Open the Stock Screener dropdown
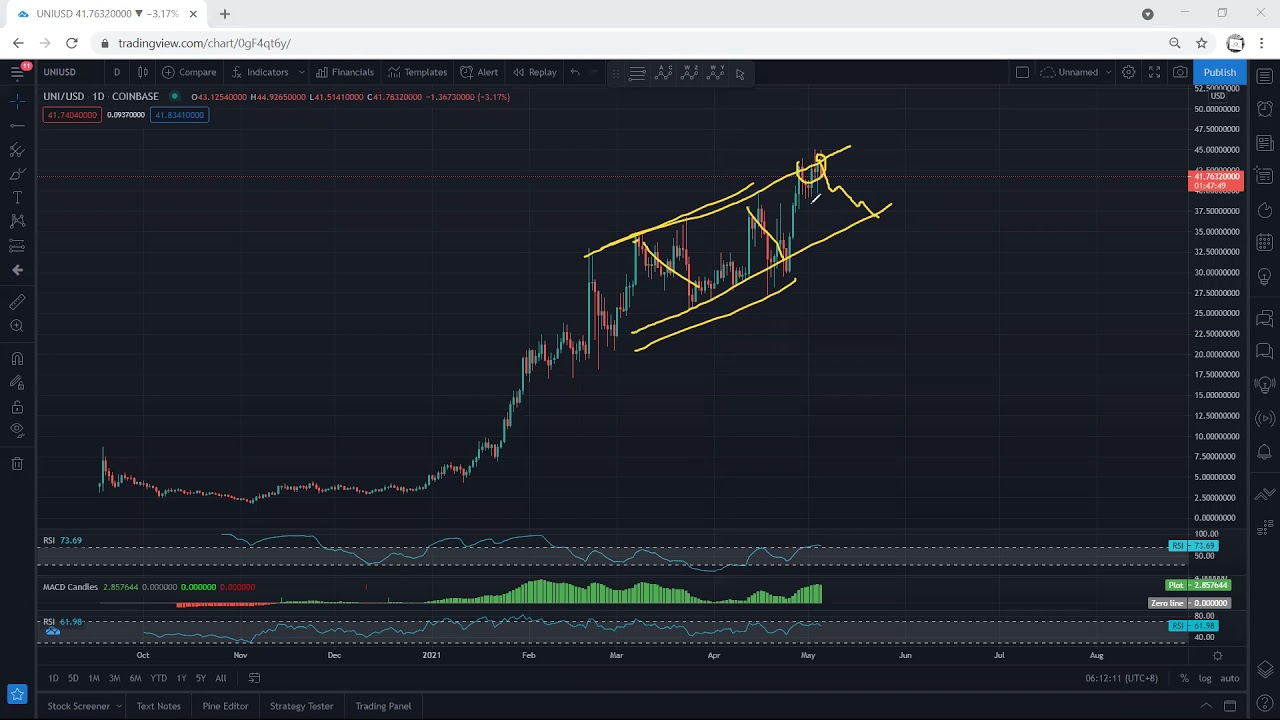Viewport: 1280px width, 720px height. point(84,706)
